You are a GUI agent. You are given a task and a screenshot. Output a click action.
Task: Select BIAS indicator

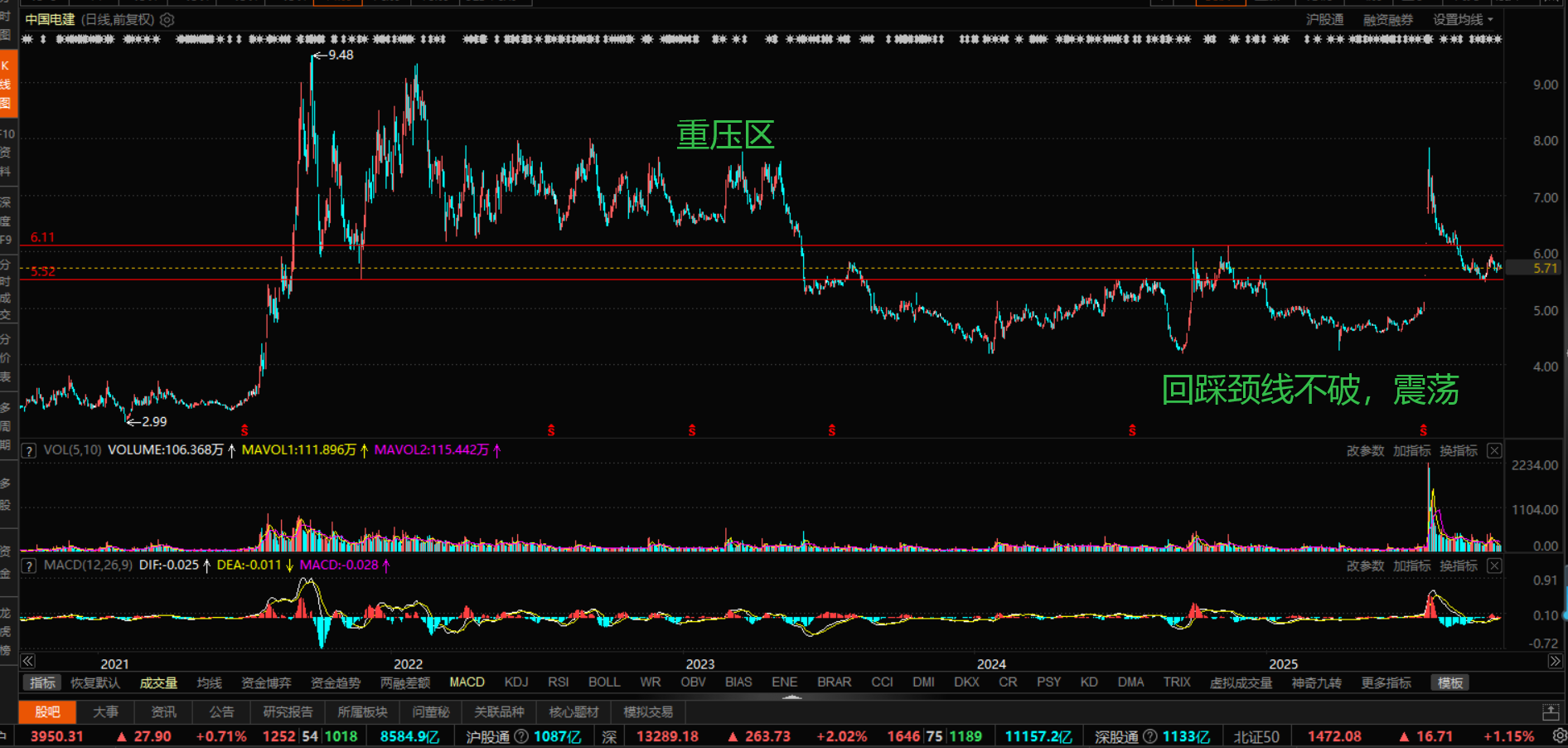click(x=738, y=682)
